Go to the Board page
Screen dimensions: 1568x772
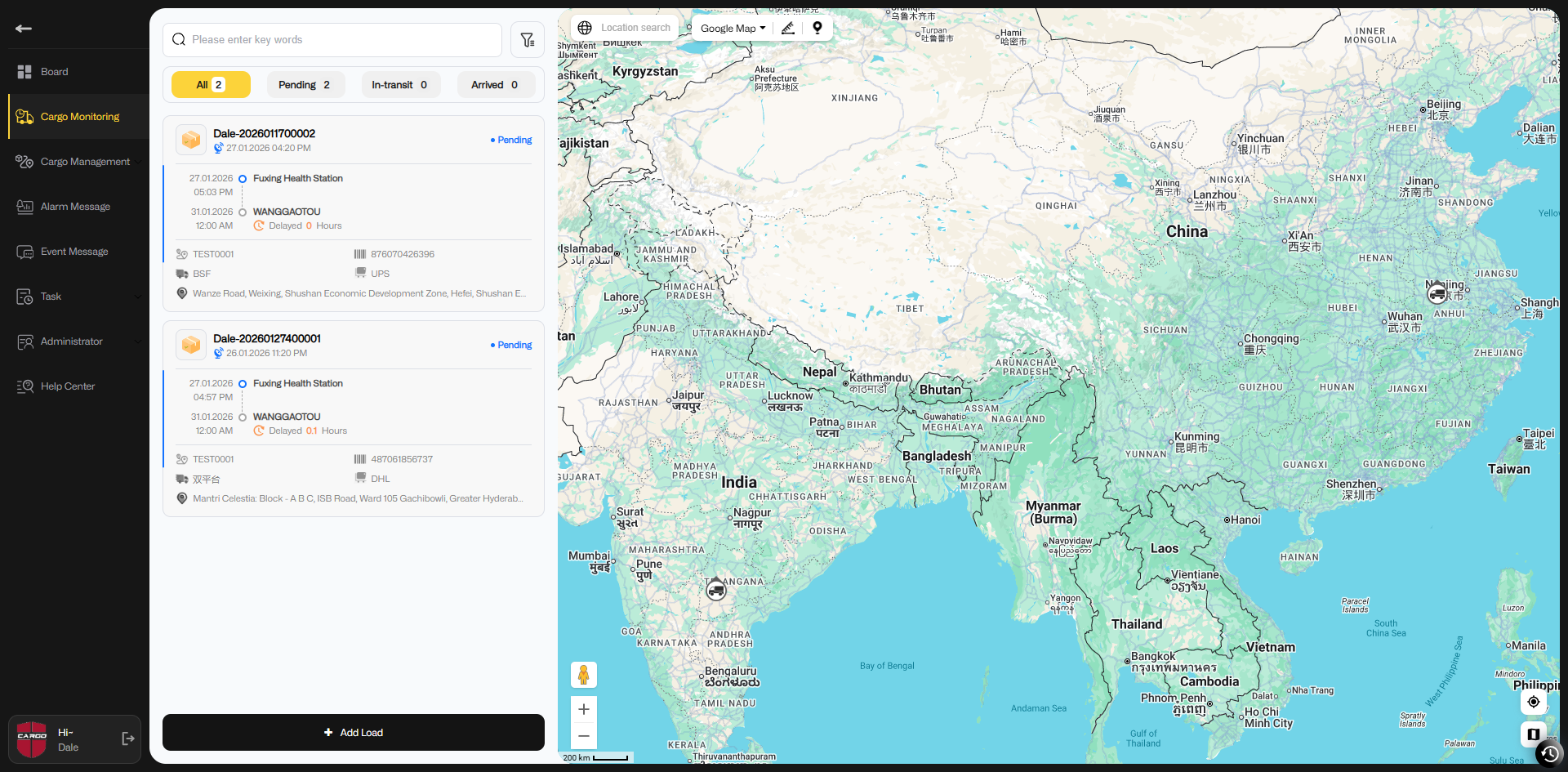click(x=54, y=72)
